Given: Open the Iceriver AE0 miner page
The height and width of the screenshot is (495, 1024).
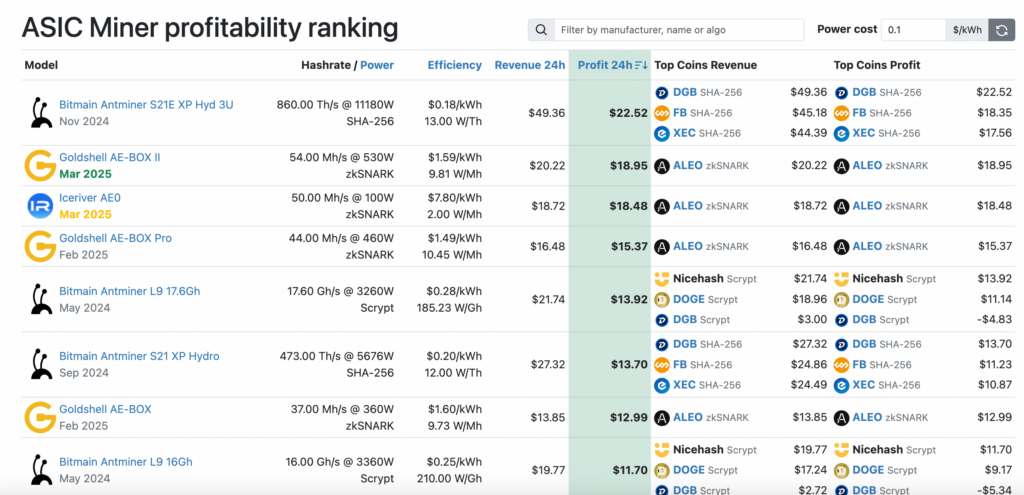Looking at the screenshot, I should (90, 198).
